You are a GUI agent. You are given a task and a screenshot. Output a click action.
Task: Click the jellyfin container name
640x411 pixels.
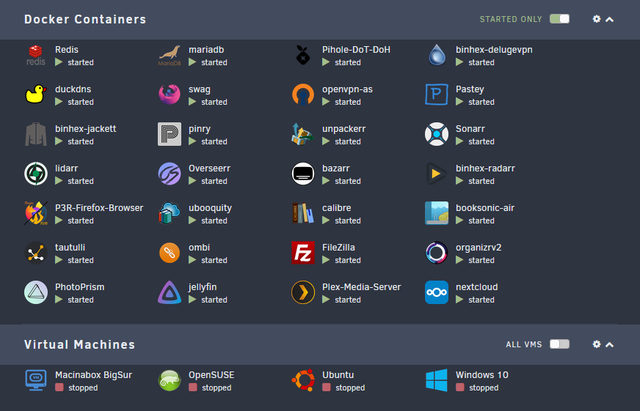[202, 287]
